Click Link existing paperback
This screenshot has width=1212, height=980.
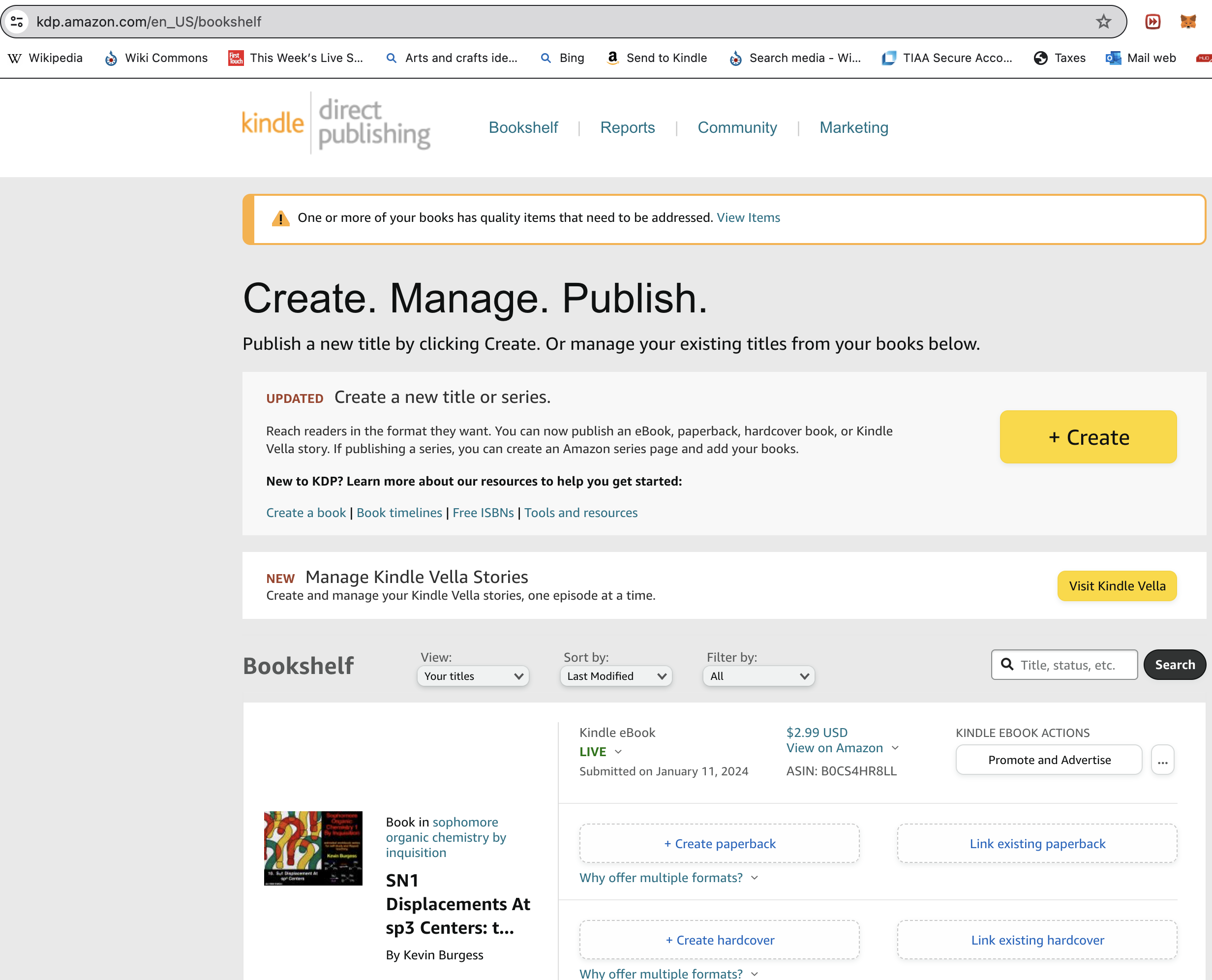click(1037, 843)
